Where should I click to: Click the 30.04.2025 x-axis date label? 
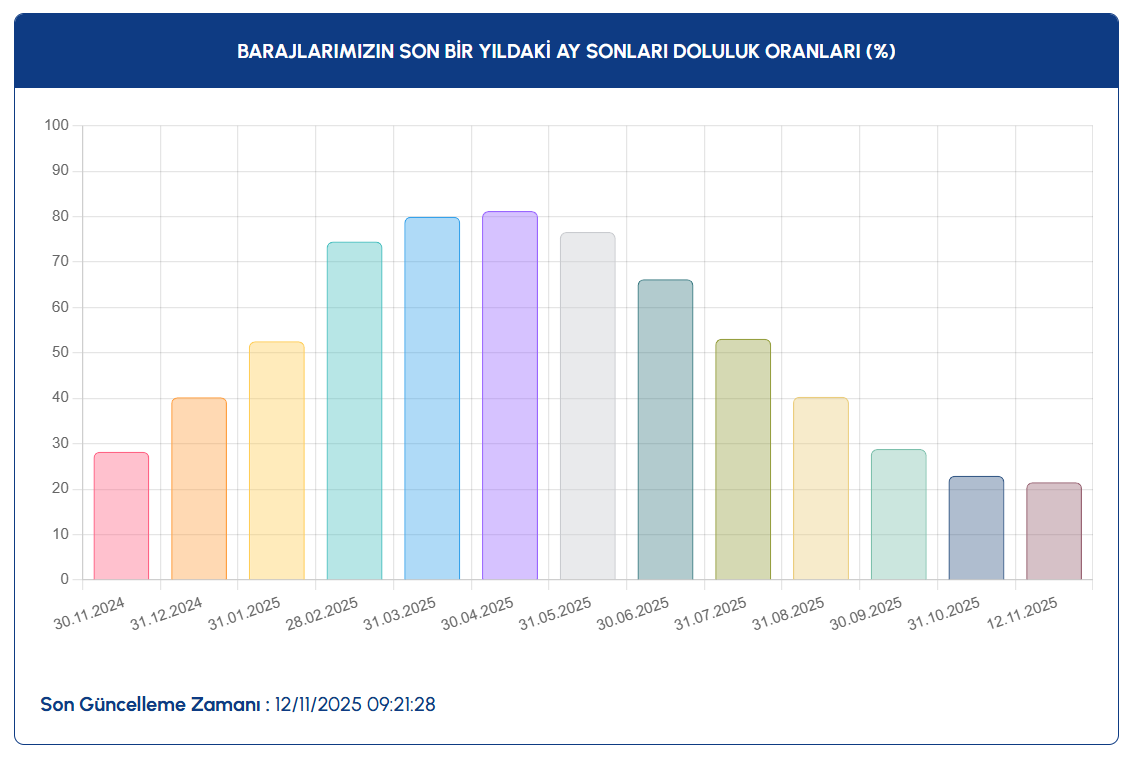pos(478,614)
